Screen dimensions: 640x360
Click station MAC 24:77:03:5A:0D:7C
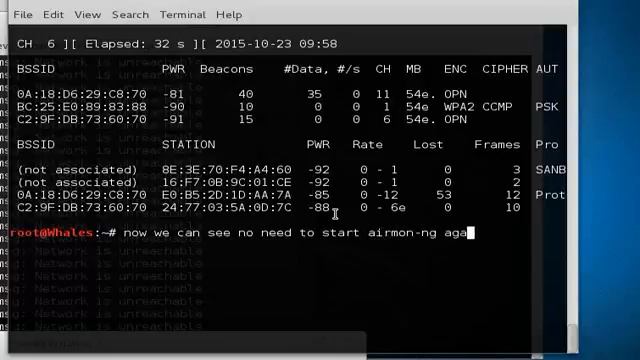(x=227, y=208)
